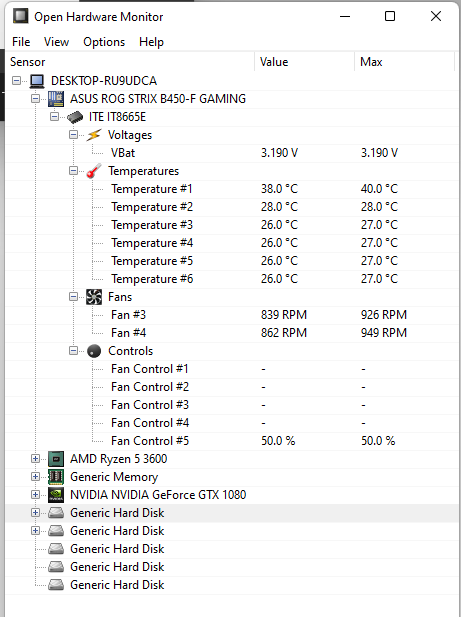Select the Temperature #6 row

coord(230,279)
